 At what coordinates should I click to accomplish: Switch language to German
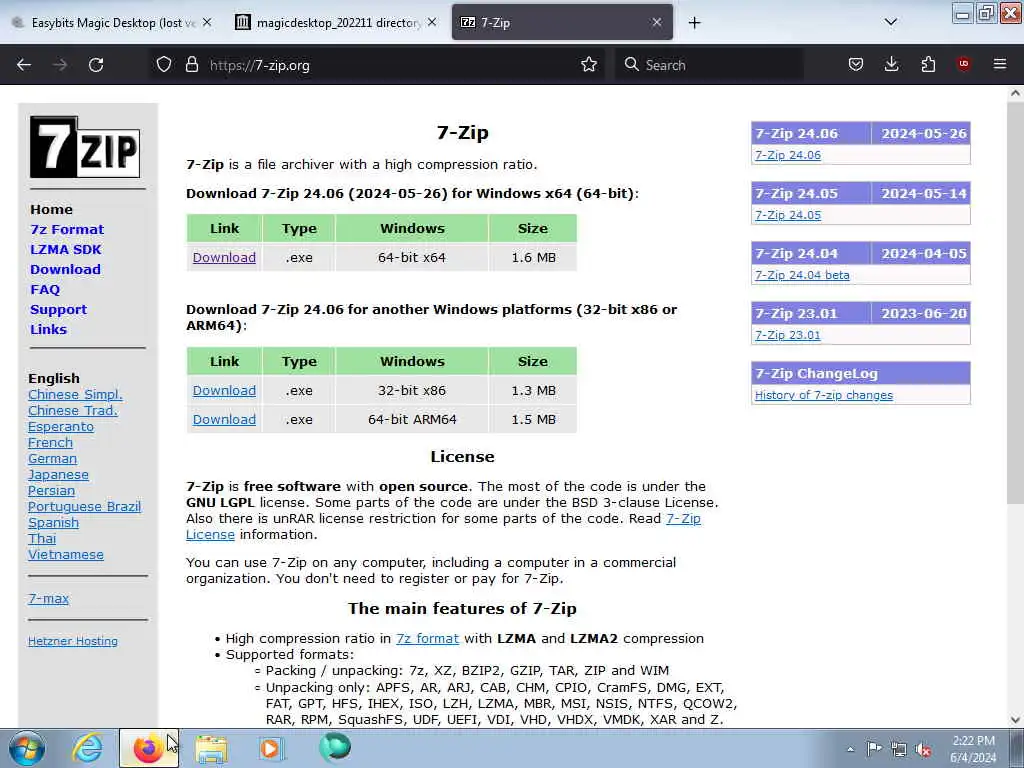pos(52,458)
